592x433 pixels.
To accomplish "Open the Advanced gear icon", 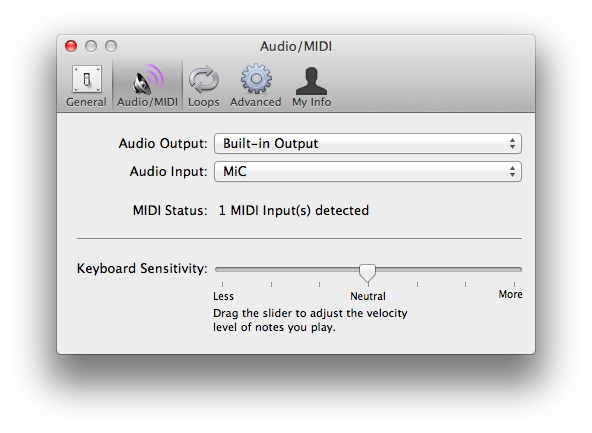I will [256, 79].
